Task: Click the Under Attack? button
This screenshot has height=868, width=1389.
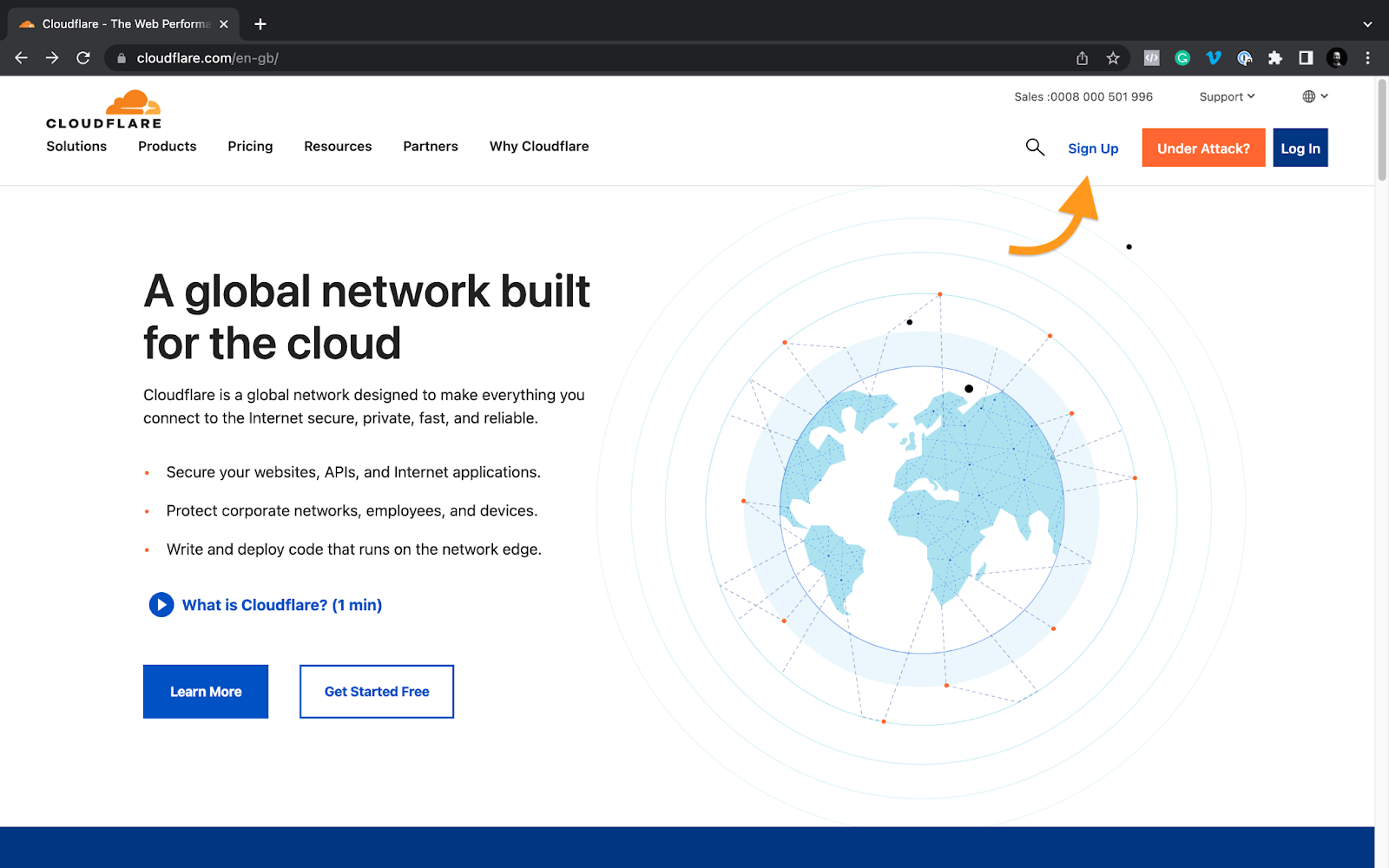Action: [x=1203, y=148]
